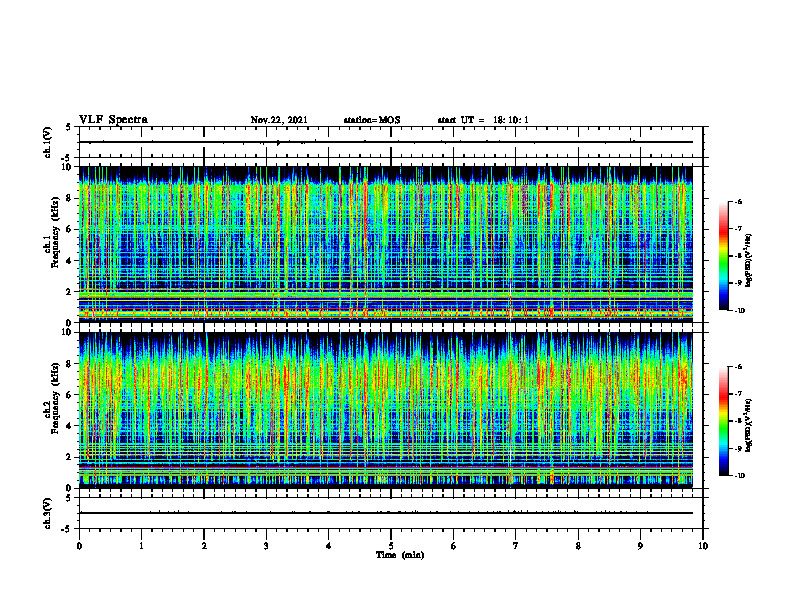Click the "8" kHz tick on ch.2 frequency axis
This screenshot has height=612, width=792.
(69, 364)
